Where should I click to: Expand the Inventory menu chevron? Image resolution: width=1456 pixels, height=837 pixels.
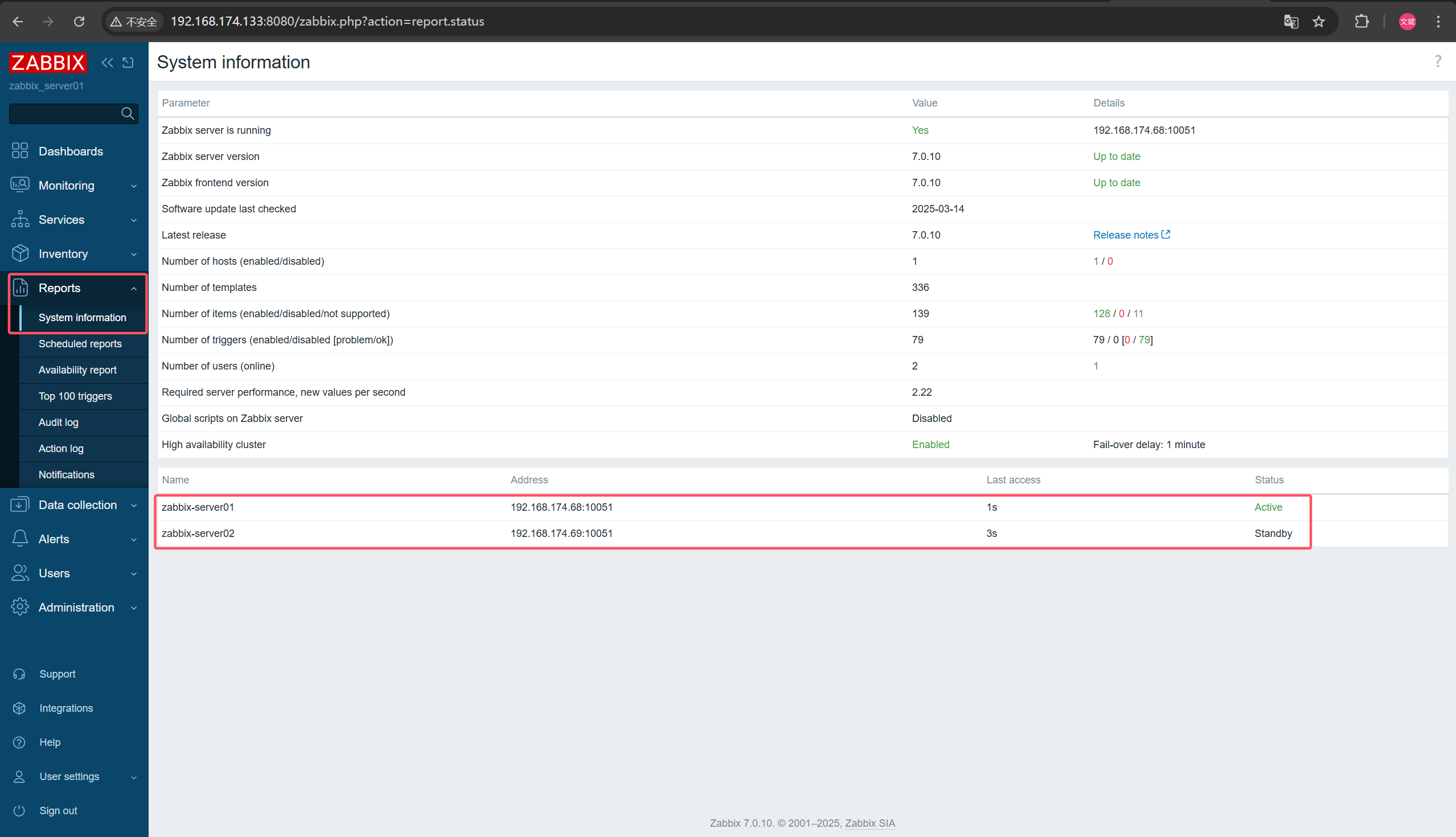point(134,254)
